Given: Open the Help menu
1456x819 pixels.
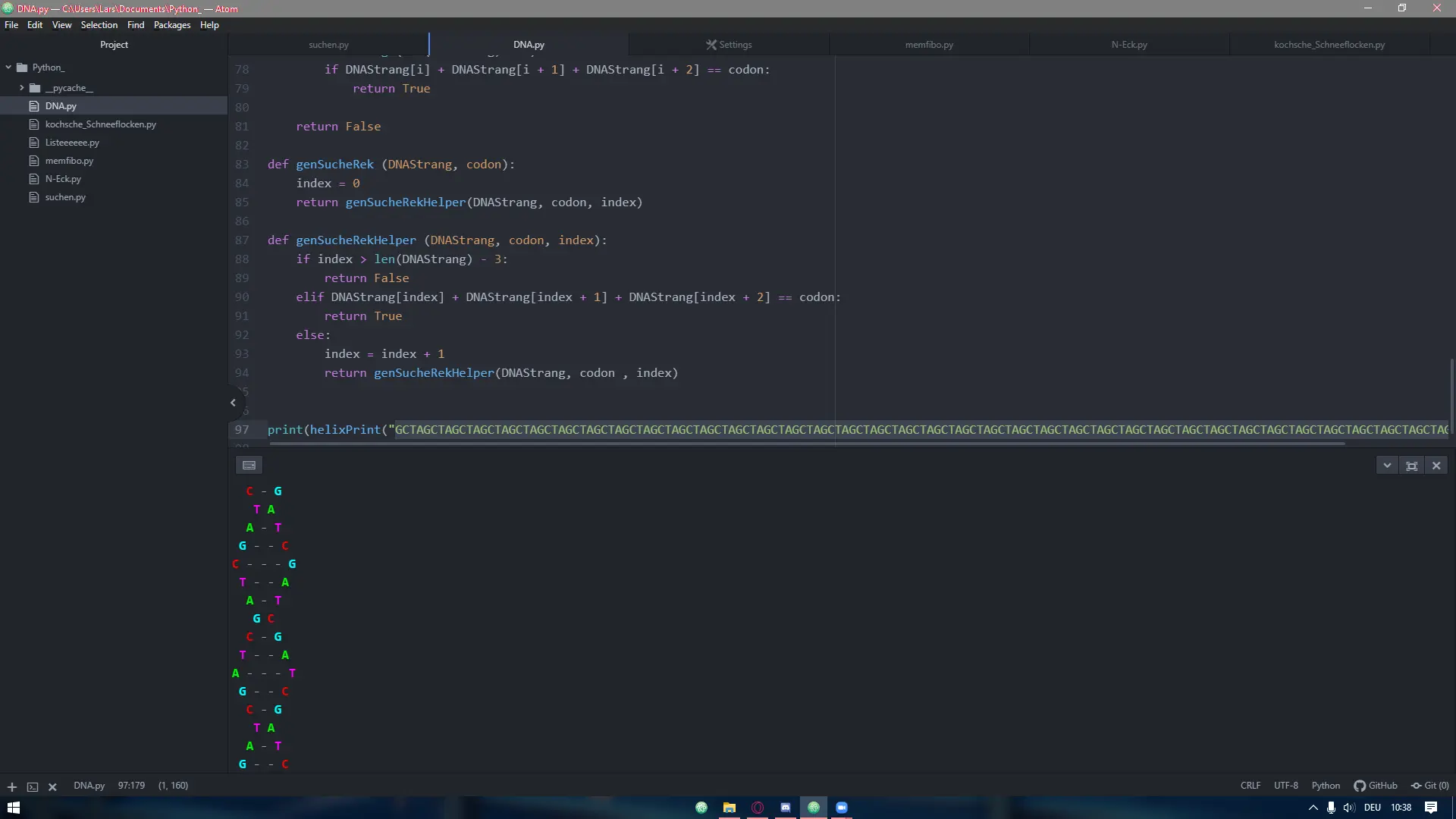Looking at the screenshot, I should pyautogui.click(x=209, y=25).
